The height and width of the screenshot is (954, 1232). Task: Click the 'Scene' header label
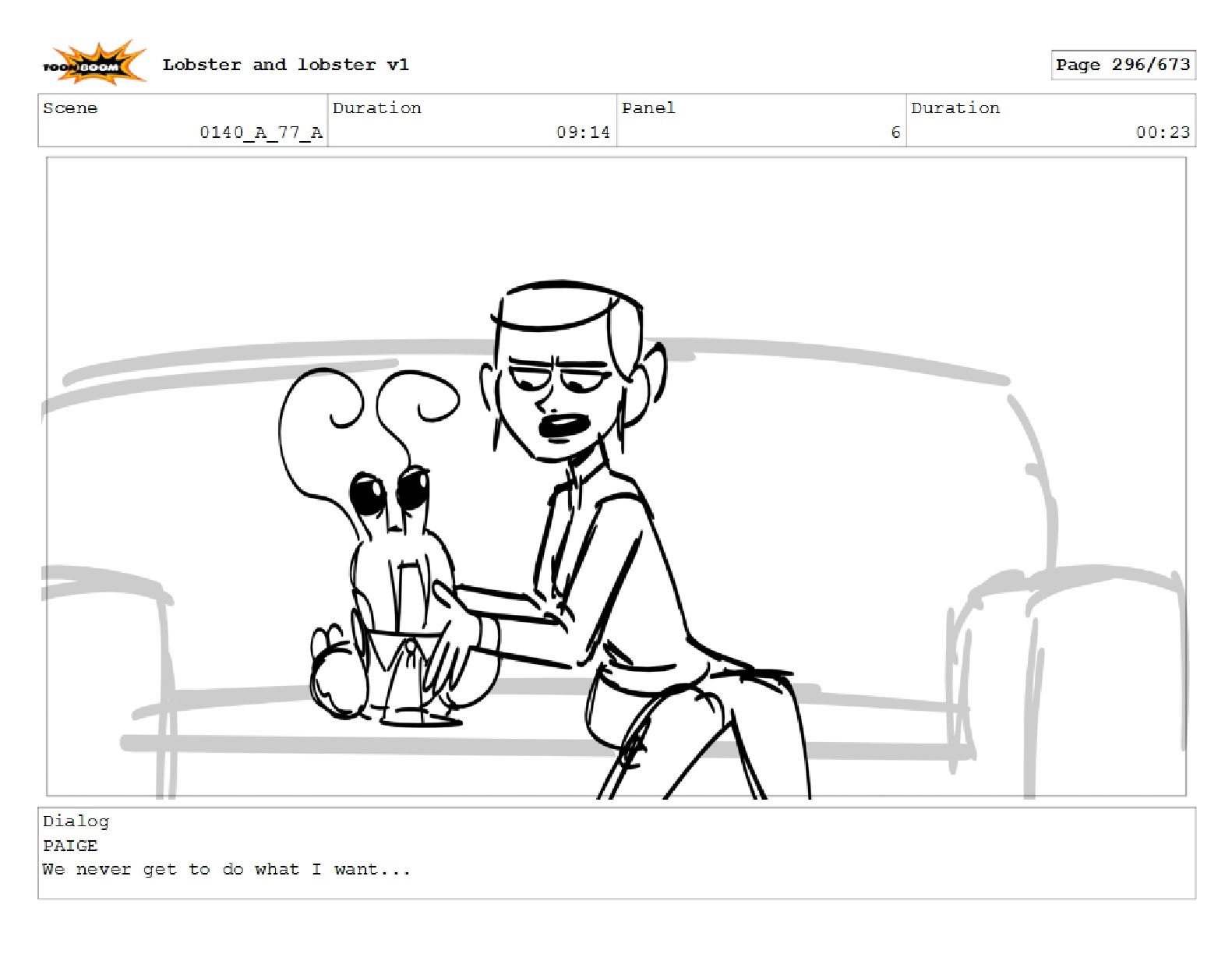70,108
